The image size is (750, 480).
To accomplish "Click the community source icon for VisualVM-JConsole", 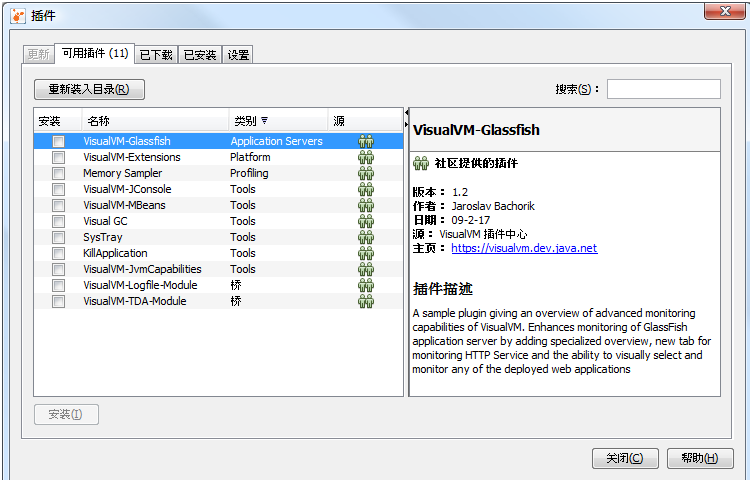I will pos(366,189).
